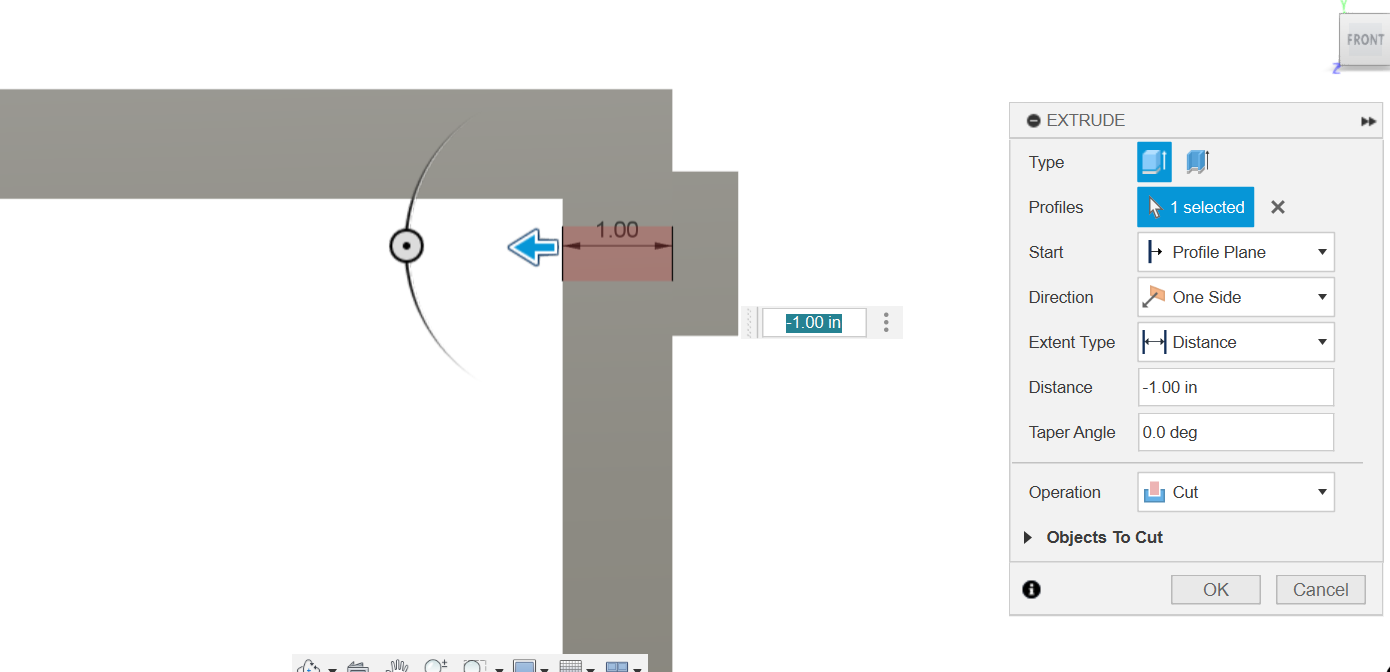Click the on-canvas -1.00 in value box
The height and width of the screenshot is (672, 1390).
tap(814, 322)
